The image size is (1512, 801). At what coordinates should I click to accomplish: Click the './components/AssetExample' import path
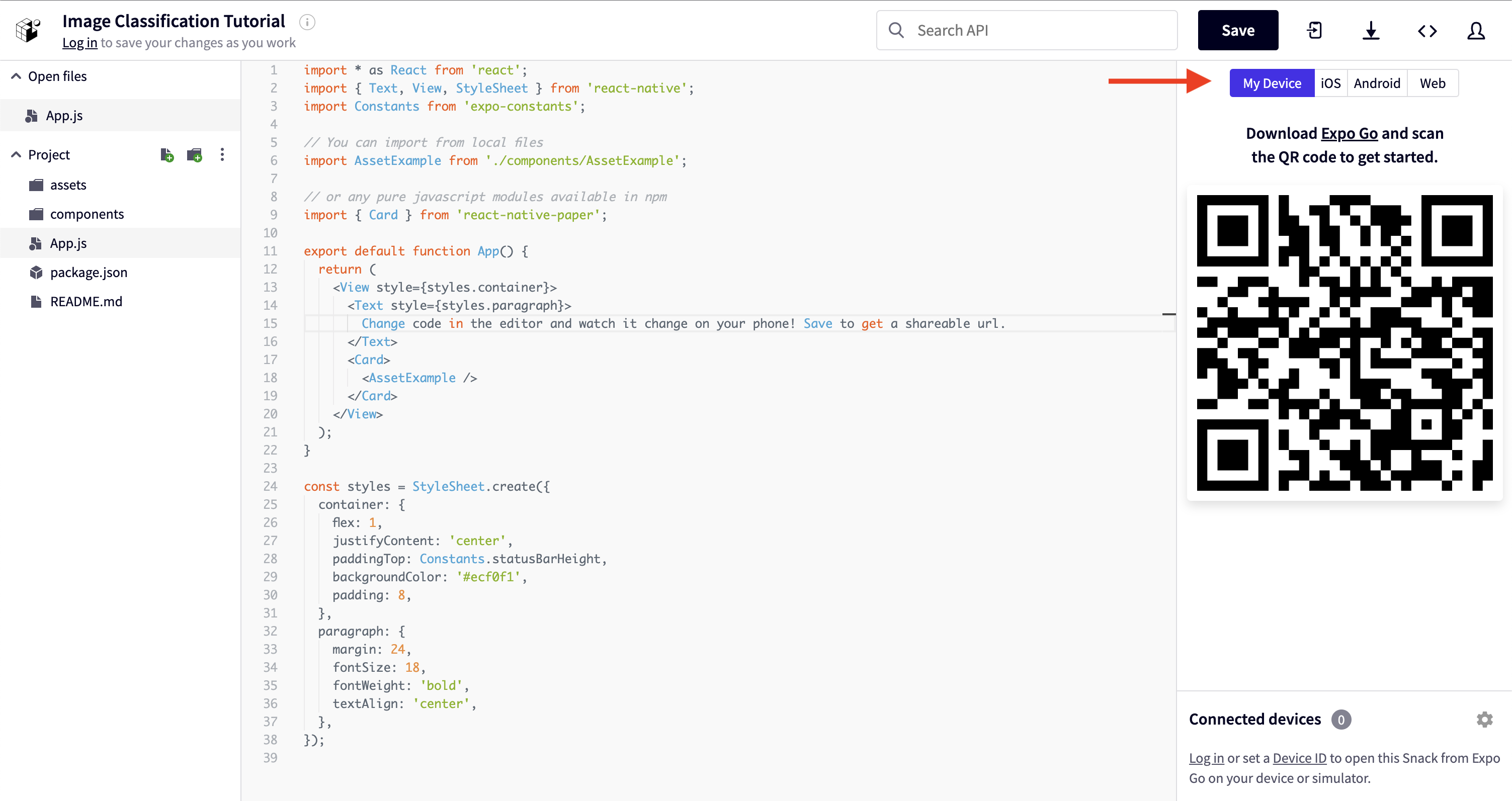click(x=582, y=161)
